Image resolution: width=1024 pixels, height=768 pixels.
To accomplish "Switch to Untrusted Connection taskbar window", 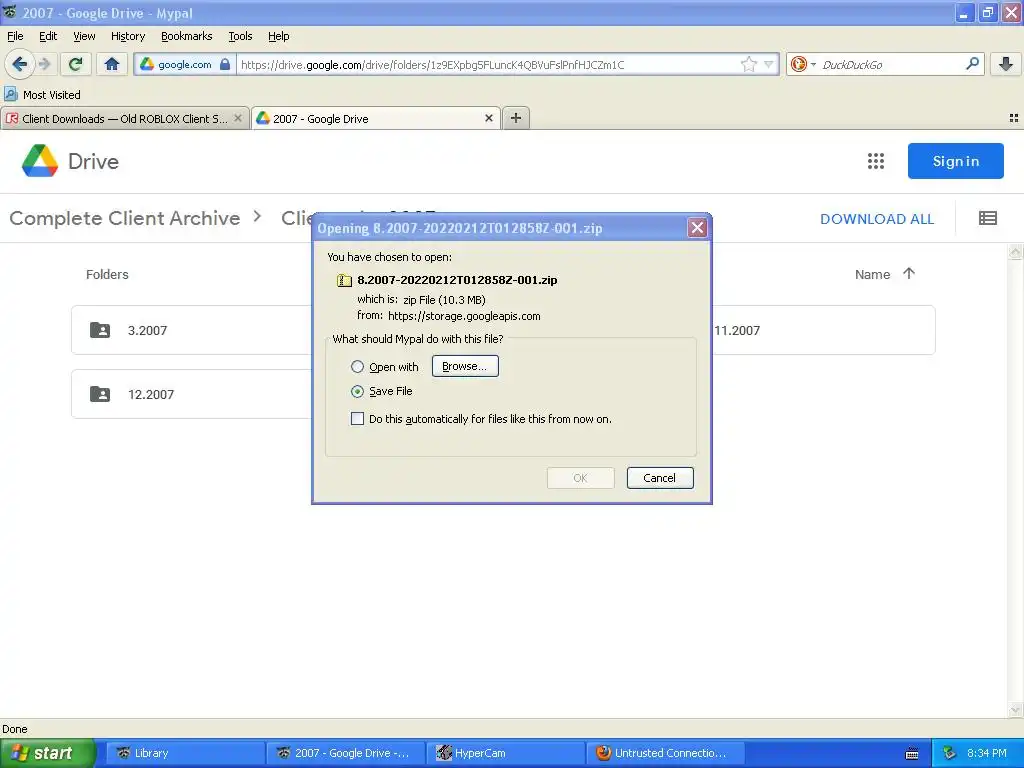I will tap(667, 753).
